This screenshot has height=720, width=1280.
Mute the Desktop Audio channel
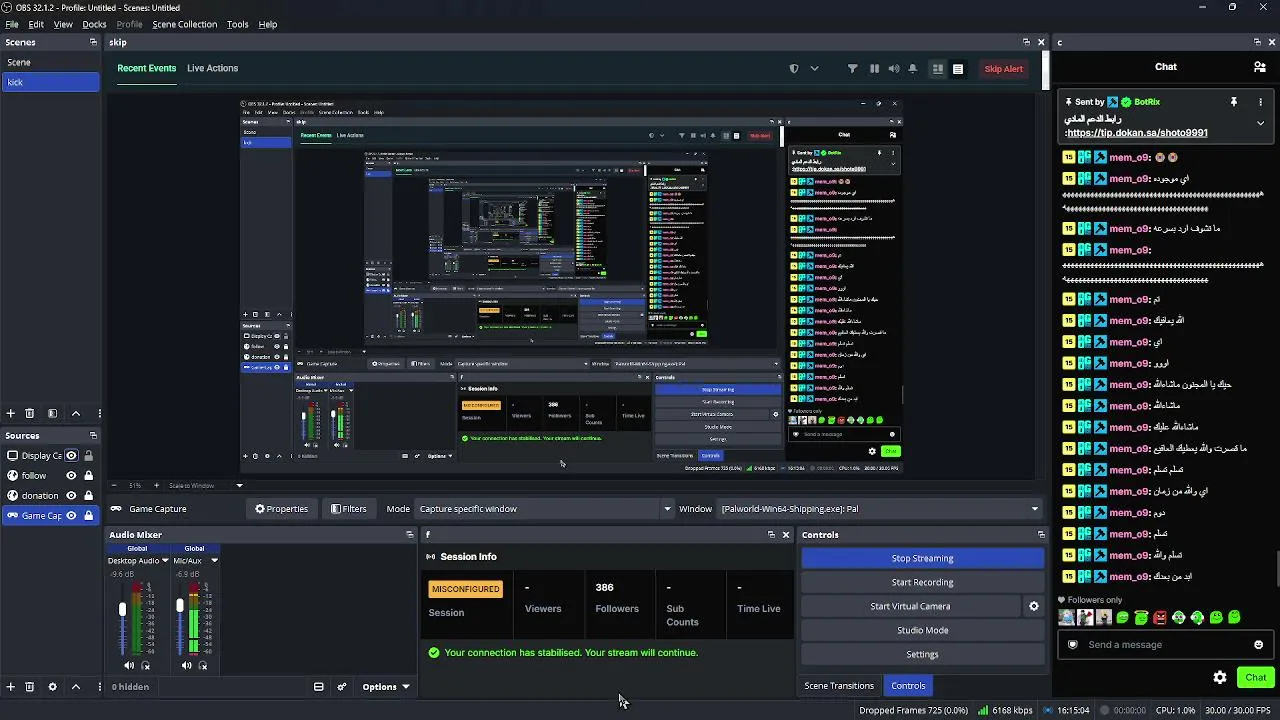(x=129, y=666)
